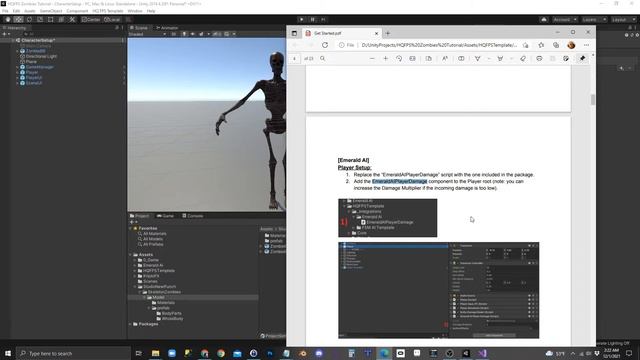Select PlayerUI object in Hierarchy

tap(34, 78)
